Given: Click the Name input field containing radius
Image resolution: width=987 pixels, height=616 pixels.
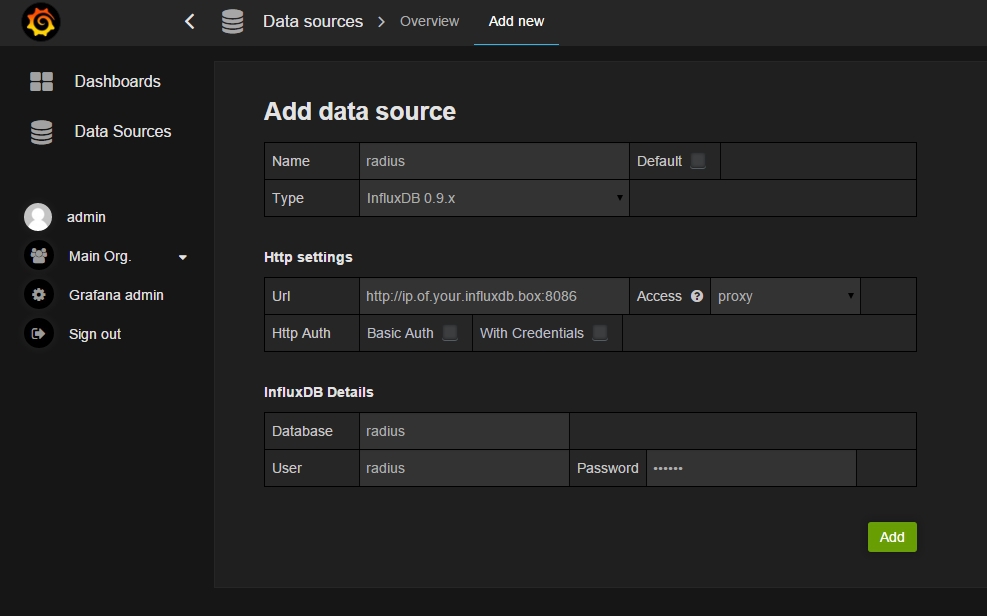Looking at the screenshot, I should coord(494,161).
